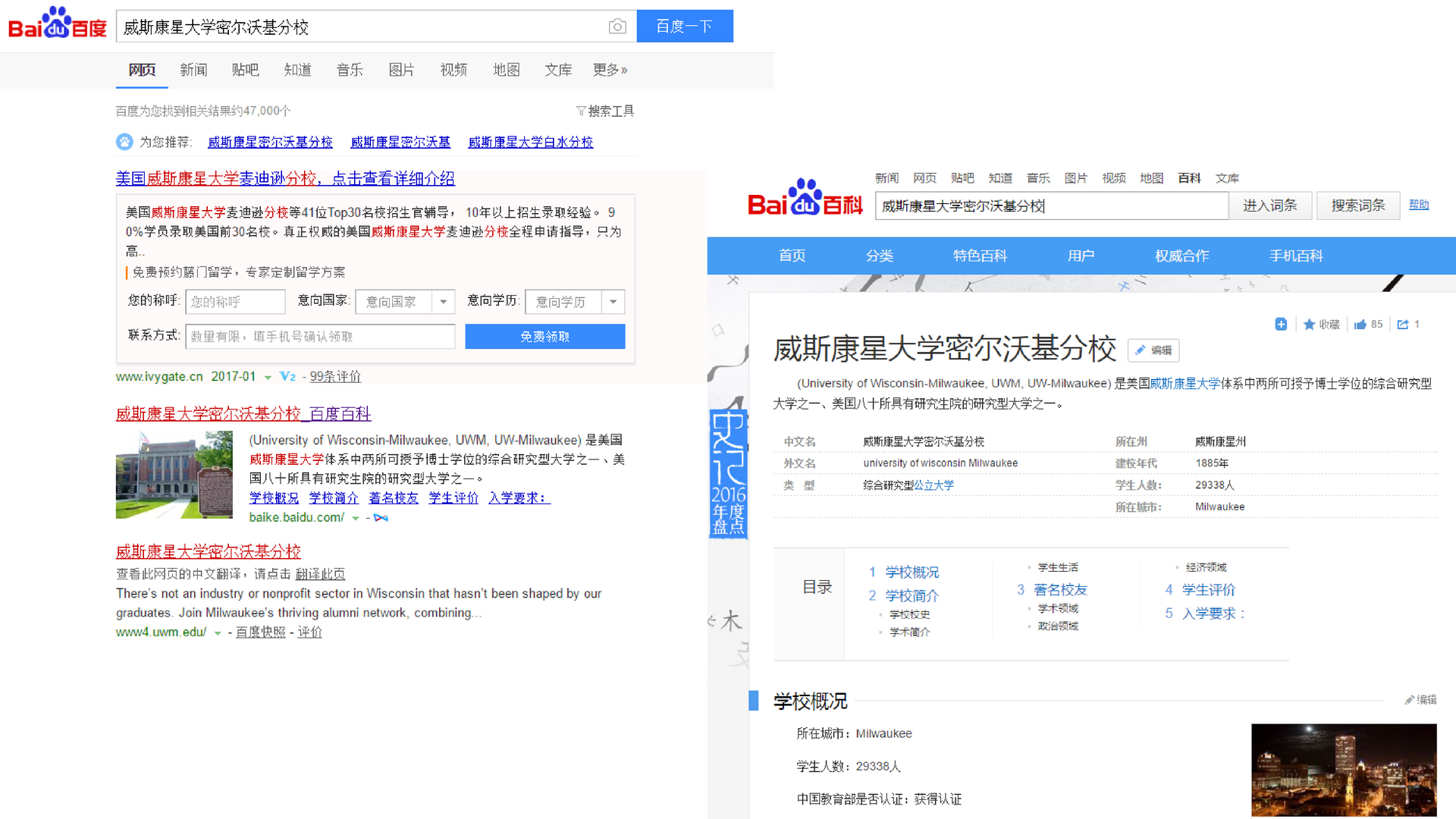Image resolution: width=1456 pixels, height=819 pixels.
Task: Click the star favorite icon
Action: pos(1309,325)
